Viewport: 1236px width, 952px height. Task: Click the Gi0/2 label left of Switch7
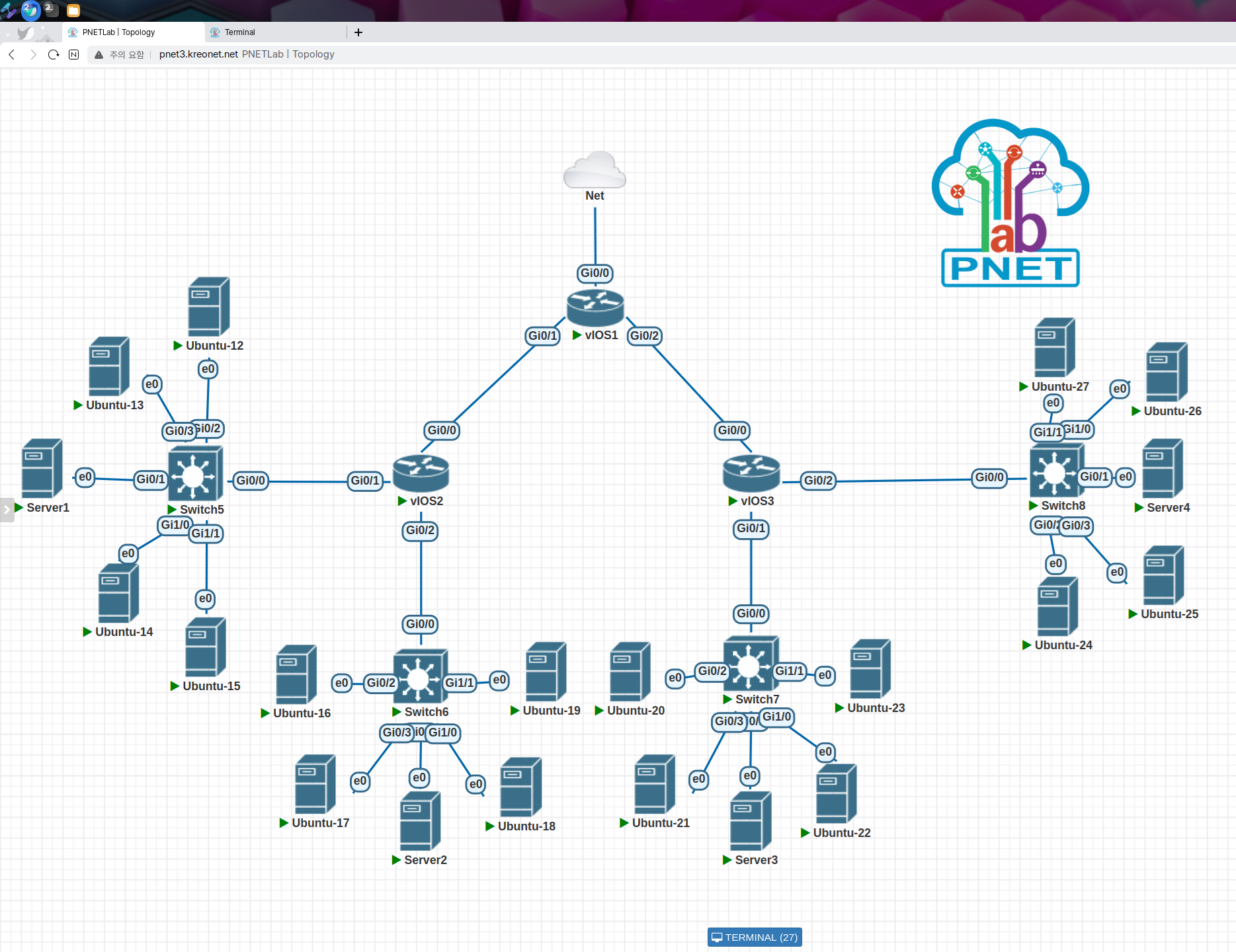coord(712,671)
